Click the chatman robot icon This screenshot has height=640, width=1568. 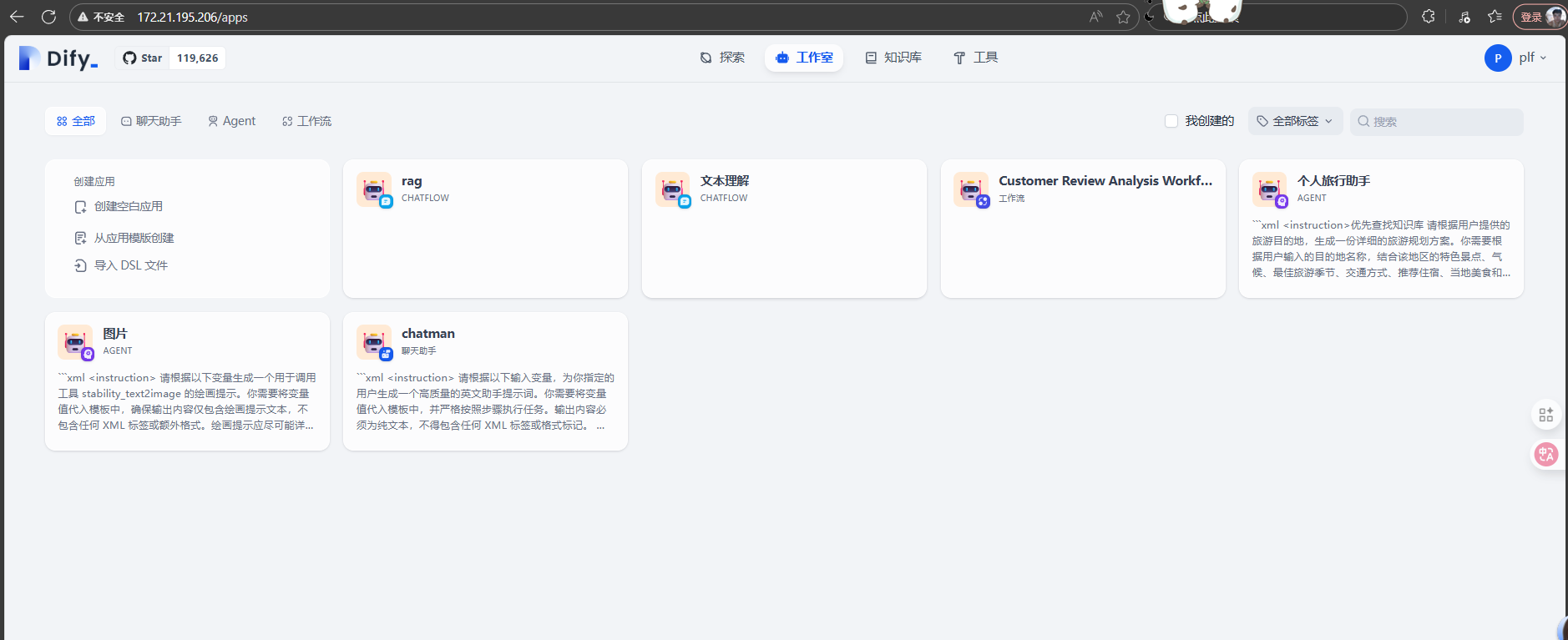[373, 341]
